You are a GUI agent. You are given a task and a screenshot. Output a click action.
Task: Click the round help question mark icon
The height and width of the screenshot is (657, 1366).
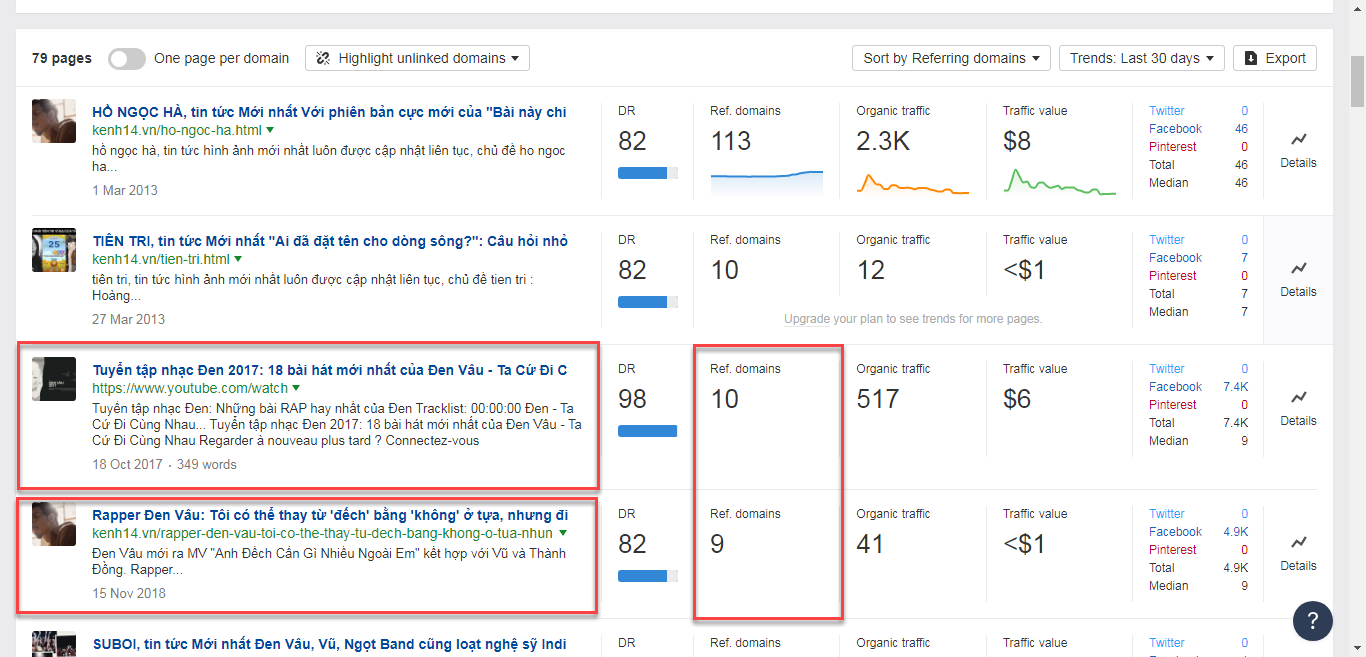pos(1312,620)
